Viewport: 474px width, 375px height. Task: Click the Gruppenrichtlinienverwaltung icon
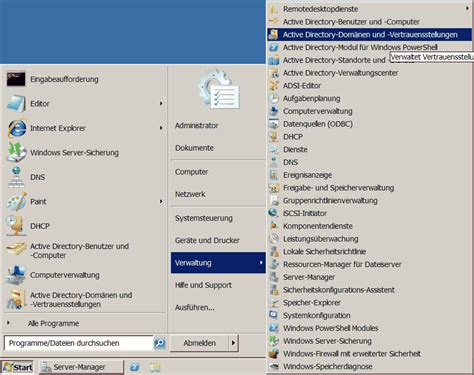coord(274,200)
